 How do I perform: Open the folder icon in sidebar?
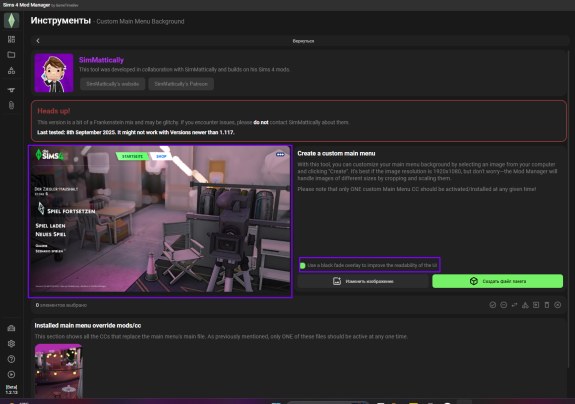[x=11, y=55]
